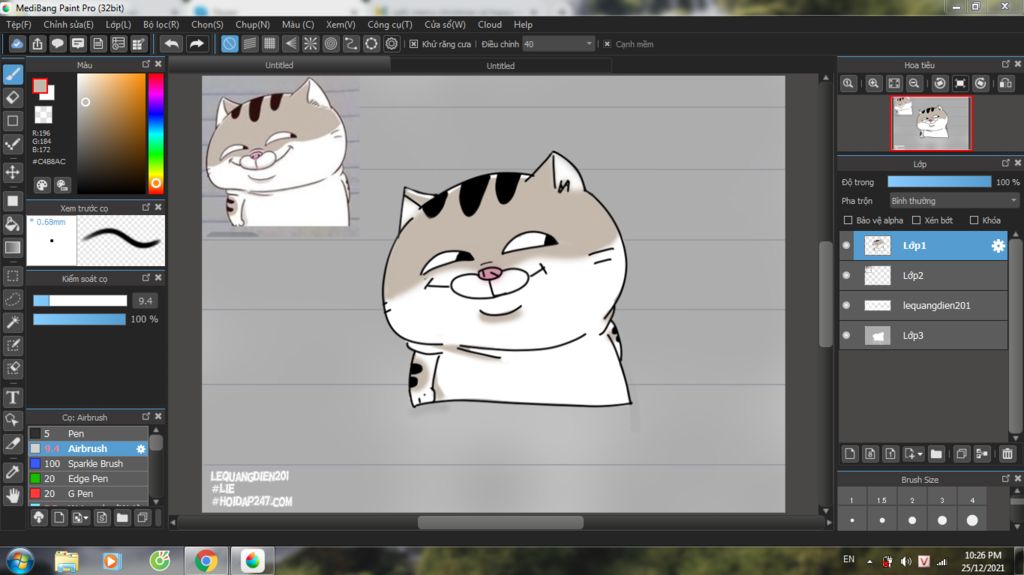This screenshot has height=575, width=1024.
Task: Zoom in on the Navigator panel
Action: point(873,84)
